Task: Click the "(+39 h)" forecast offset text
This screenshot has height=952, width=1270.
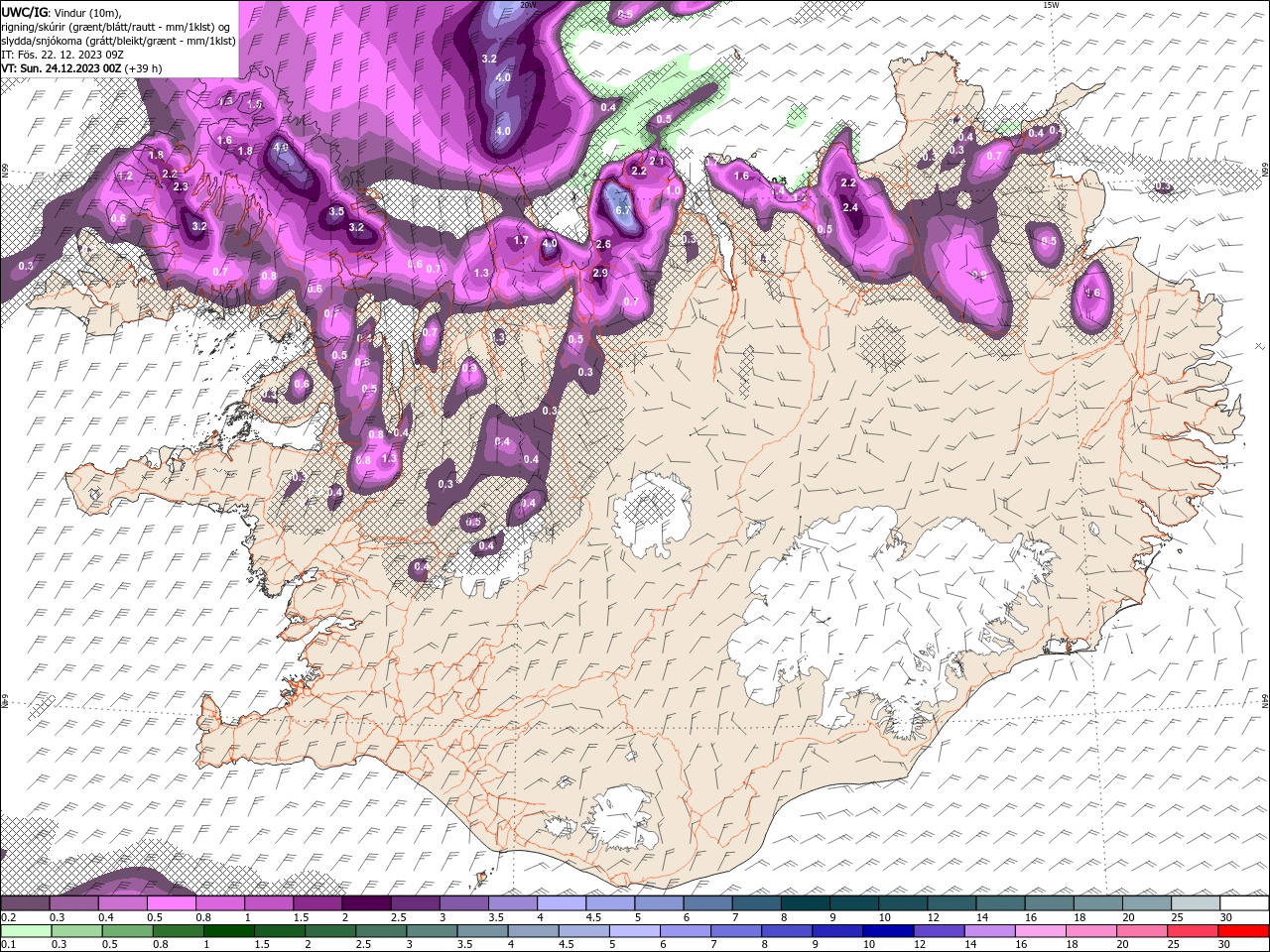Action: [144, 68]
